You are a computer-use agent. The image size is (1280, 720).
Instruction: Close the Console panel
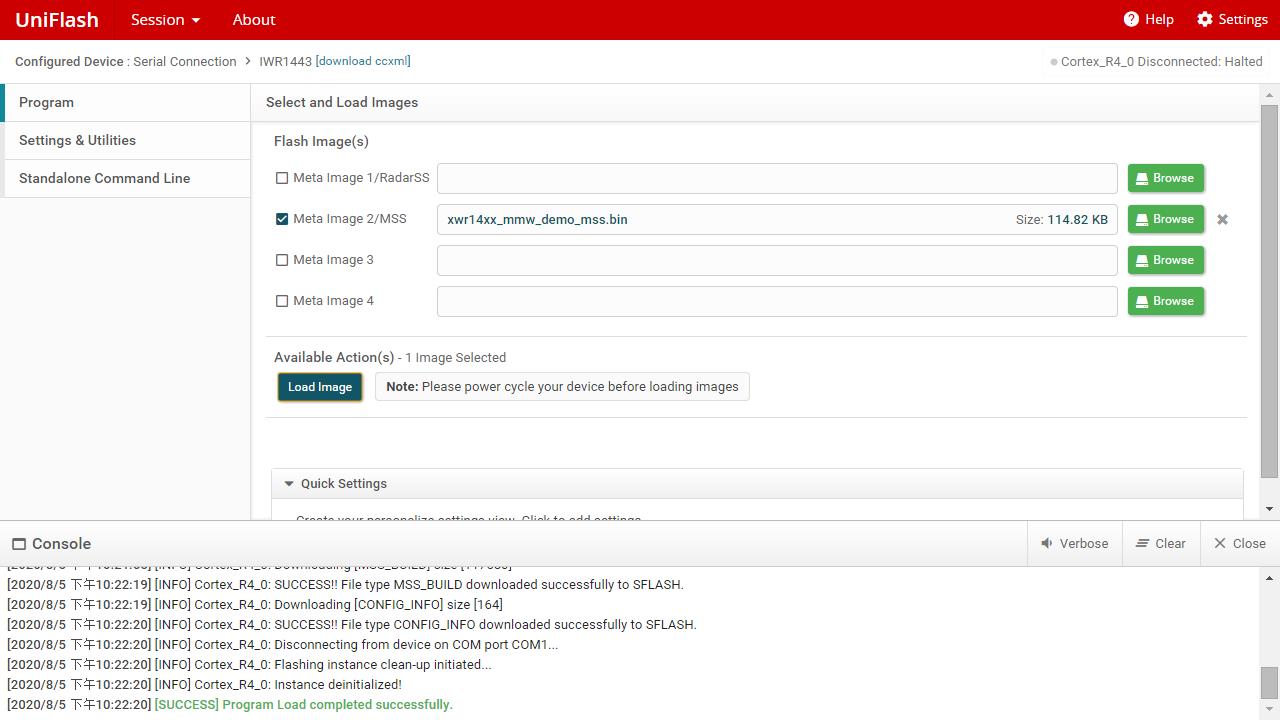click(1240, 543)
